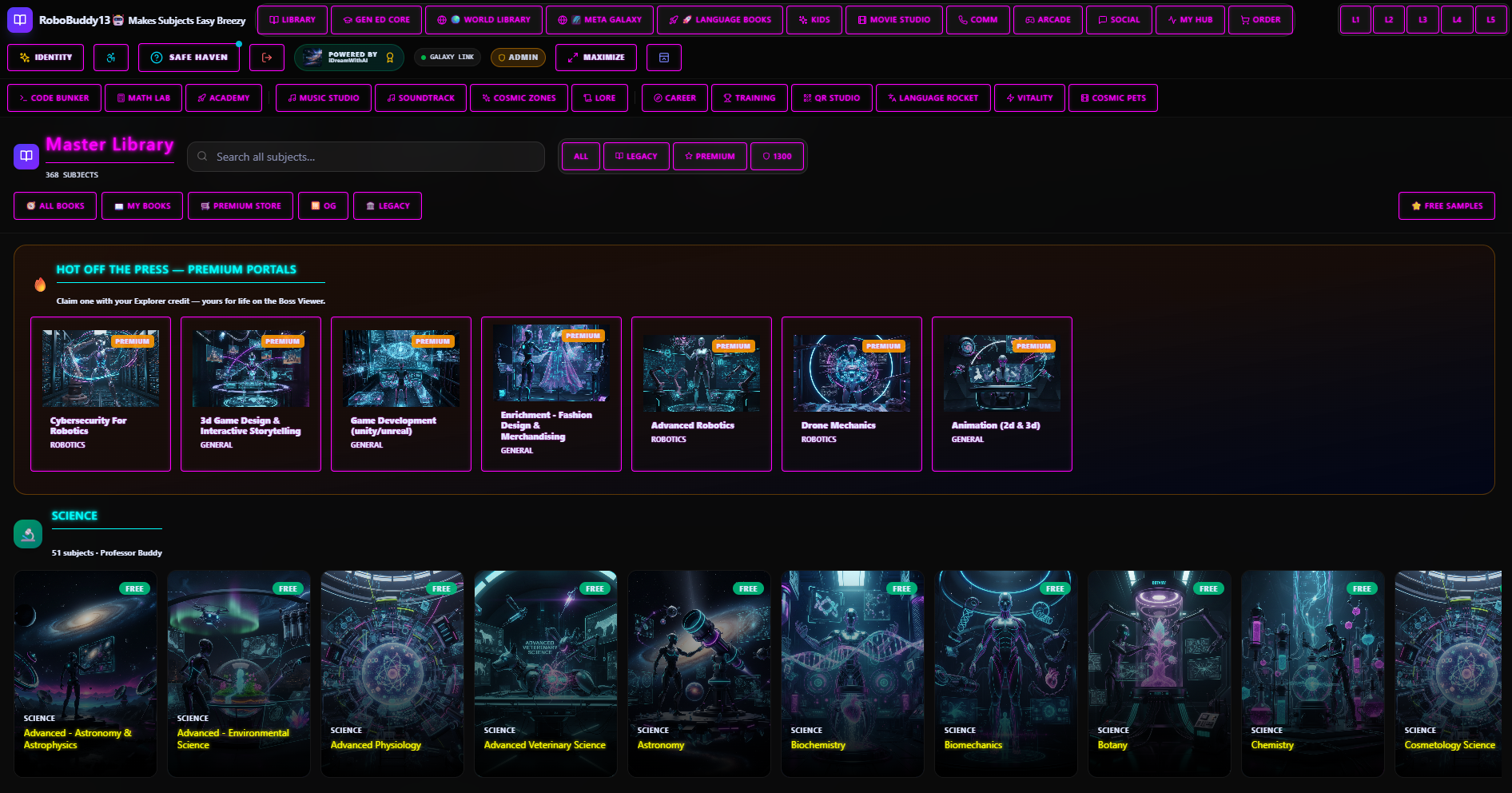Viewport: 1512px width, 793px height.
Task: Click the accessibility icon button
Action: tap(111, 58)
